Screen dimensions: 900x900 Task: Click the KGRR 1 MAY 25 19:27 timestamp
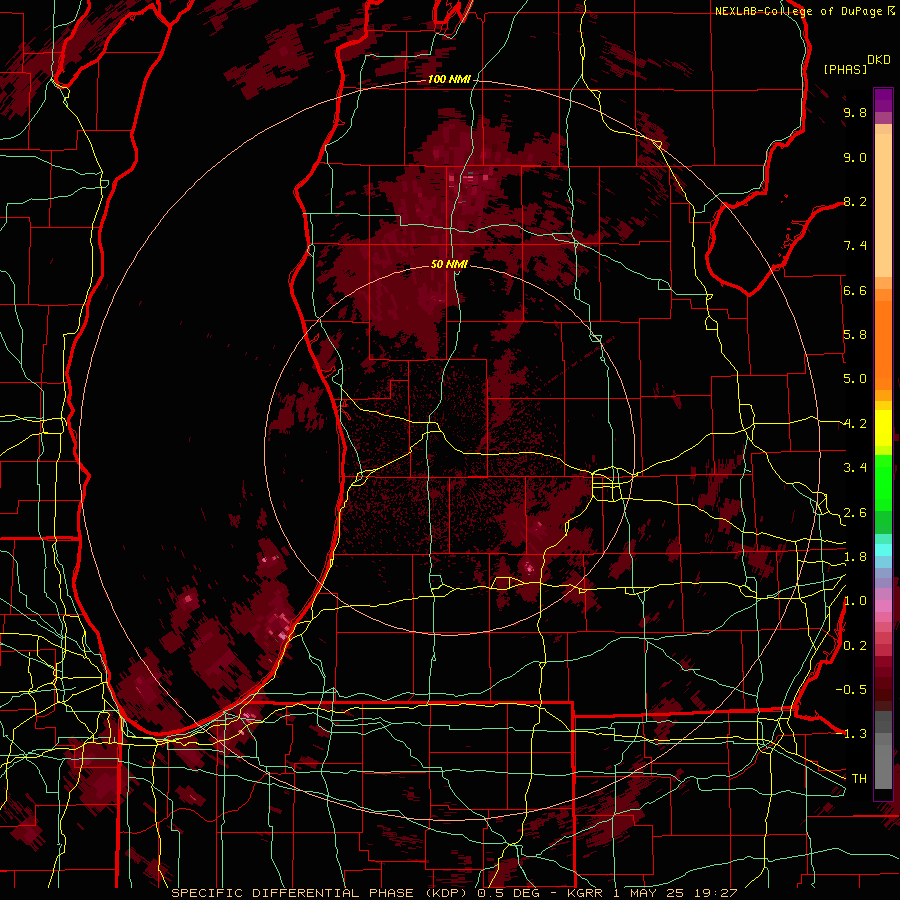coord(651,893)
